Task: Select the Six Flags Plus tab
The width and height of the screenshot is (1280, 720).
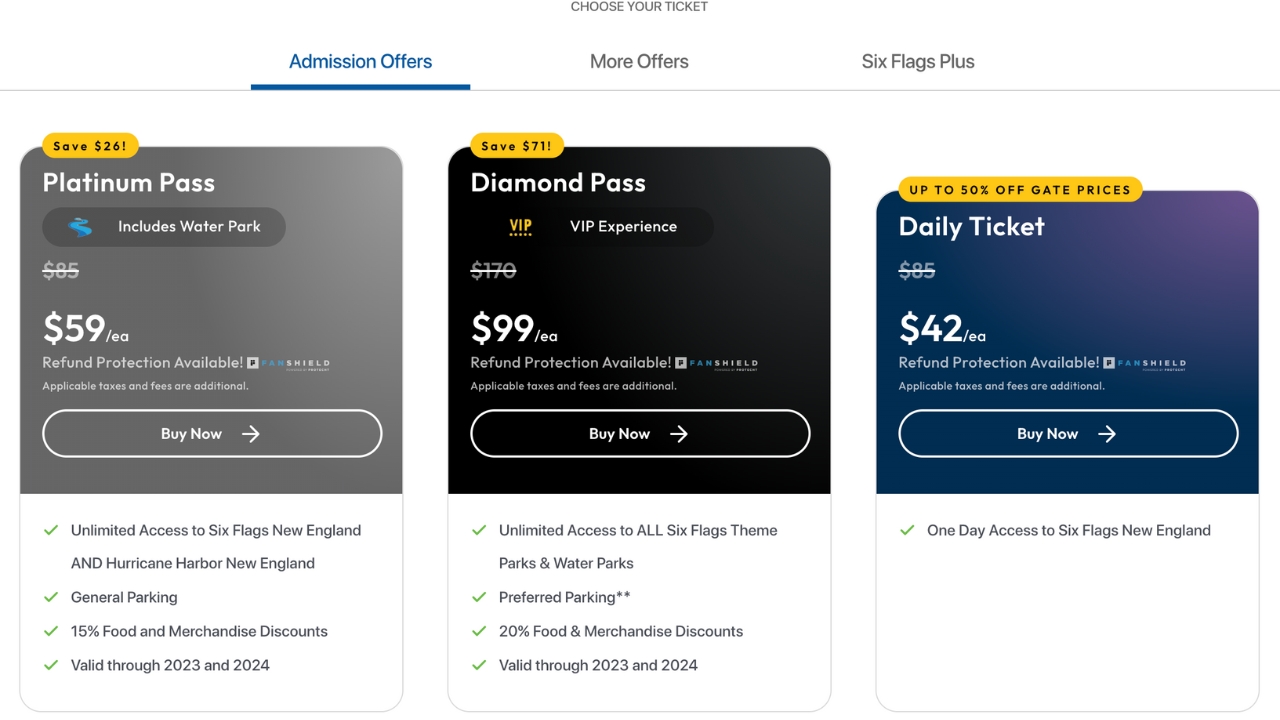Action: 917,62
